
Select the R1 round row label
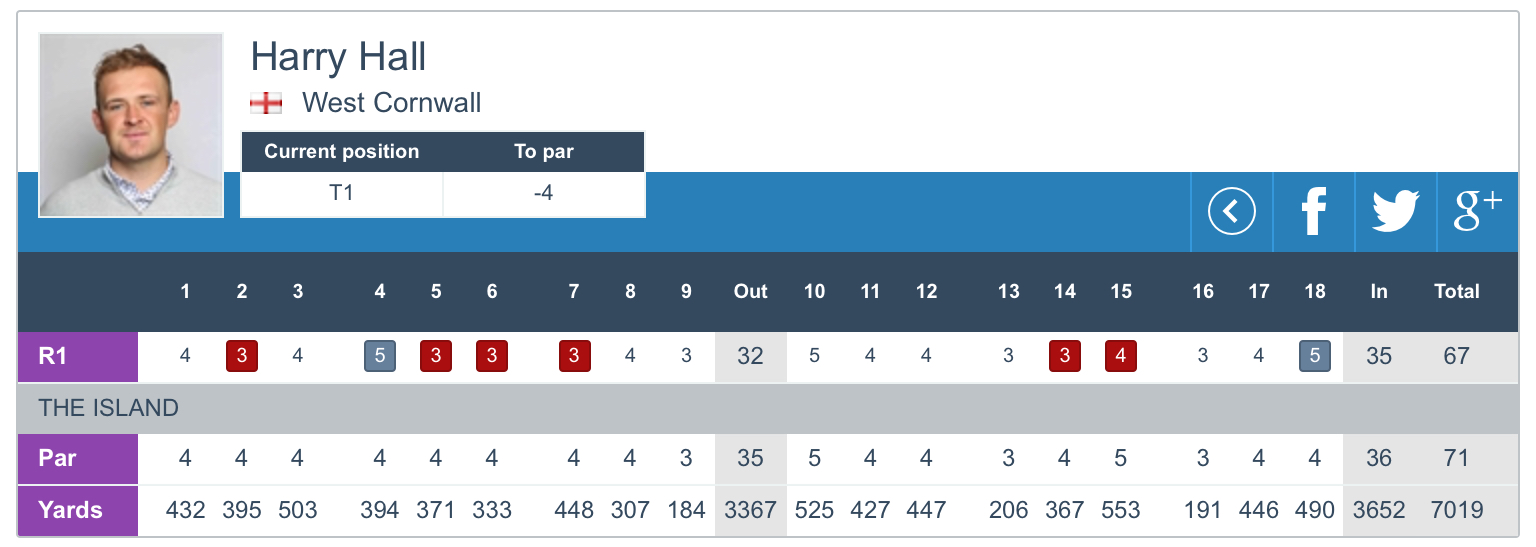[77, 356]
